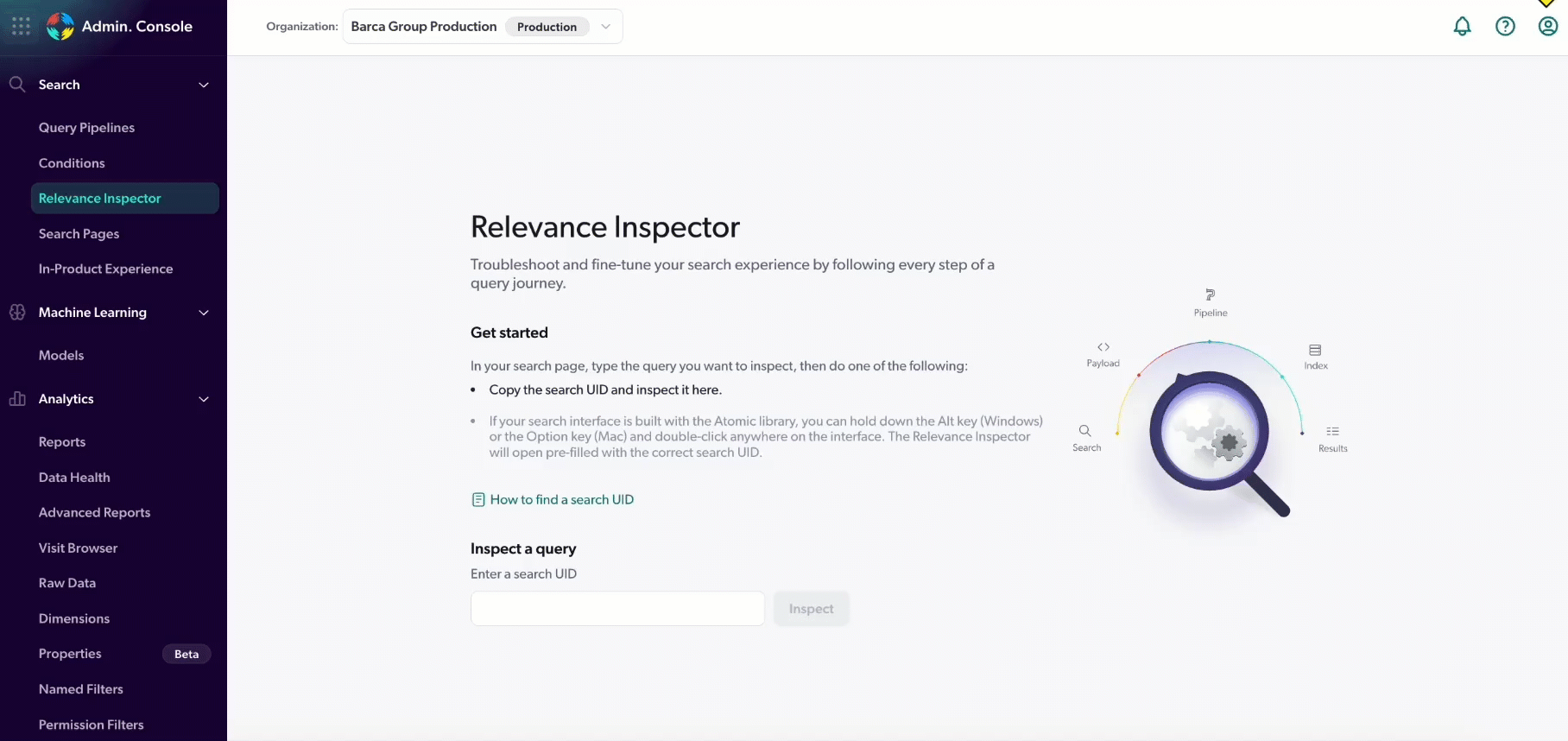
Task: Click the Payload code icon in diagram
Action: tap(1103, 347)
